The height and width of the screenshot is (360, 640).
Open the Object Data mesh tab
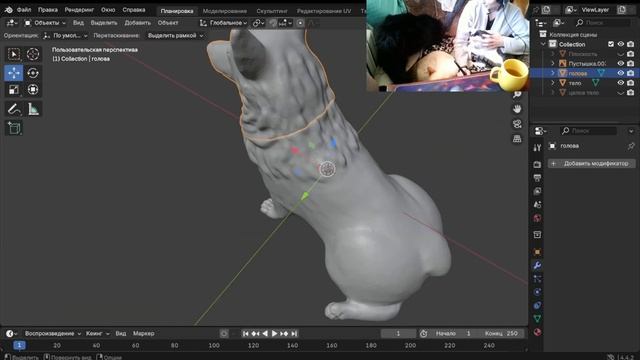(x=537, y=319)
